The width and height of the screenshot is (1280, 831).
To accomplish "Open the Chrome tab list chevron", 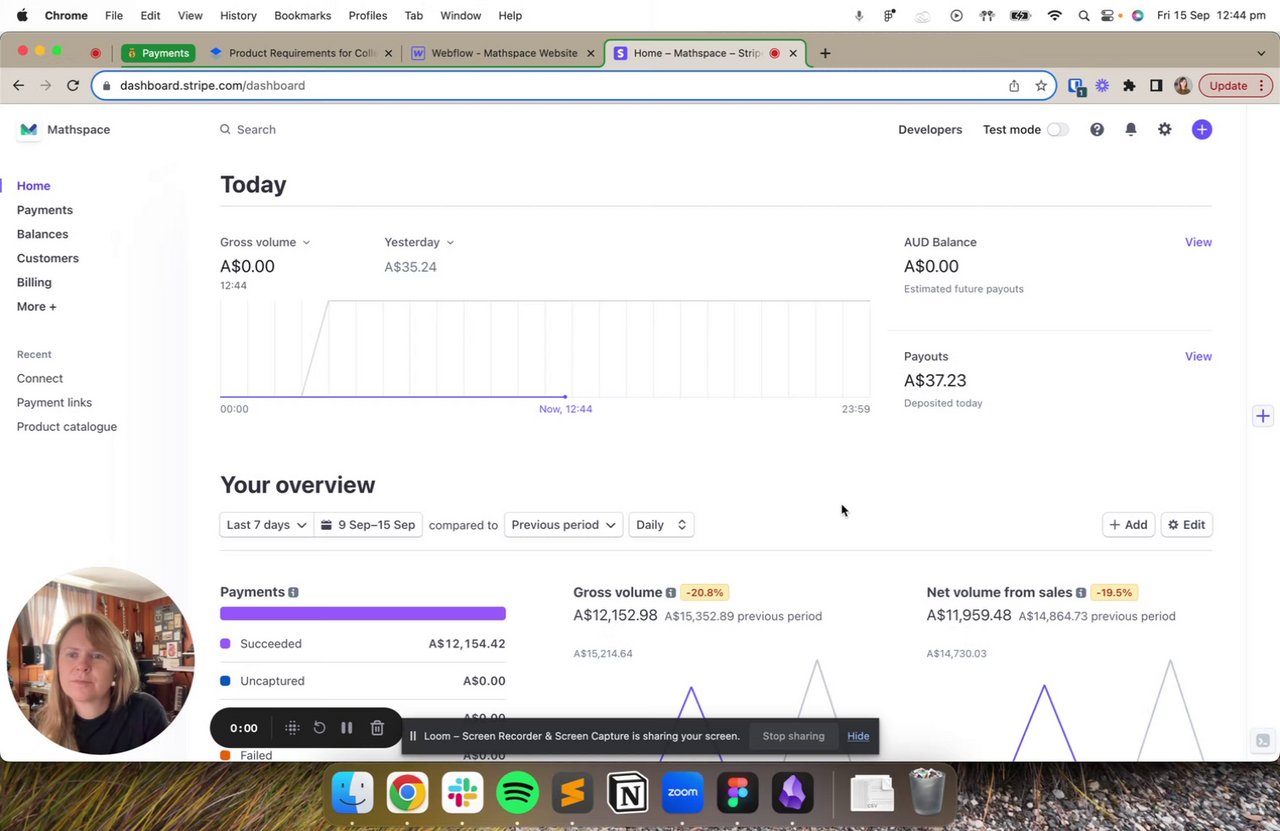I will (1261, 53).
